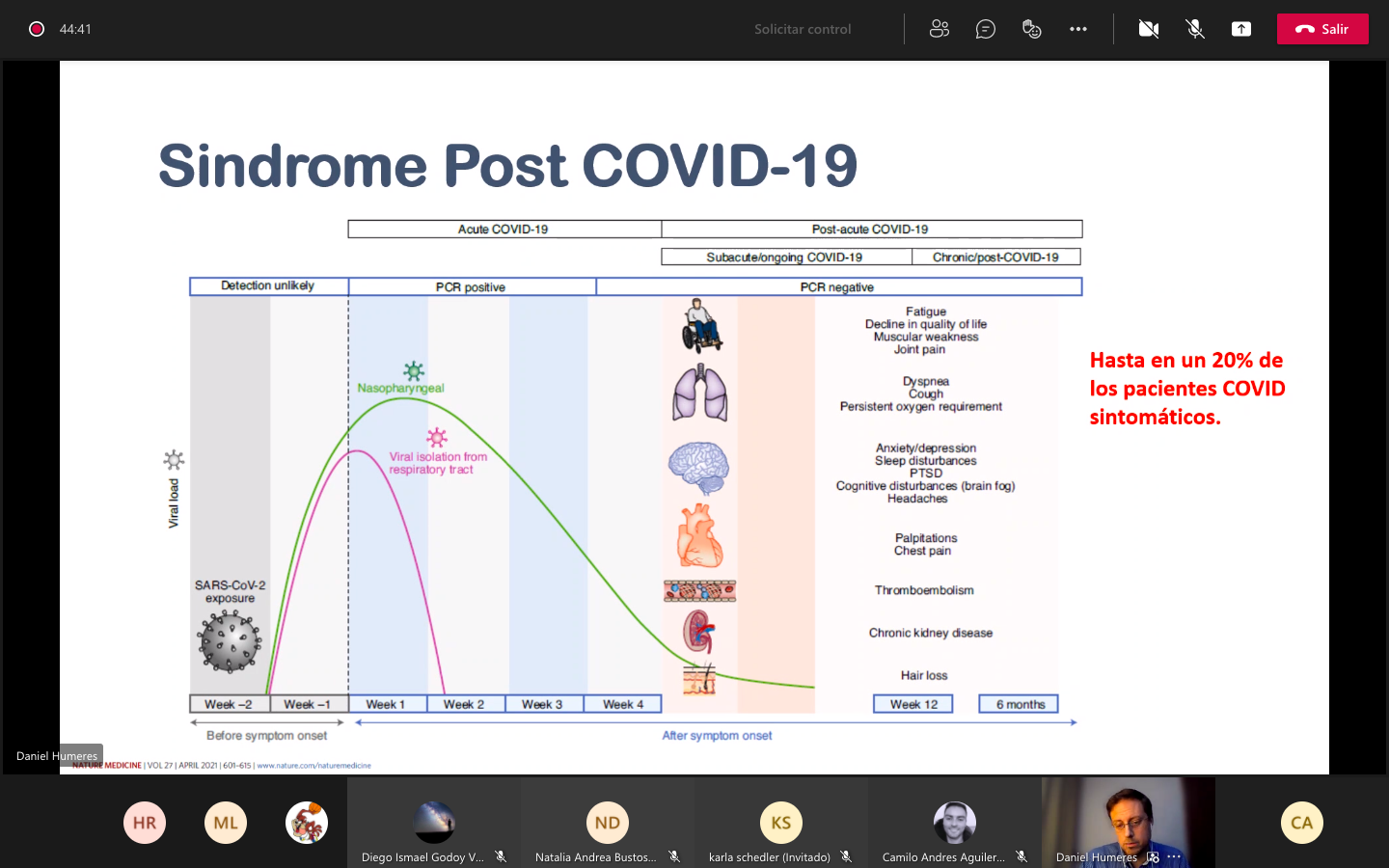This screenshot has height=868, width=1389.
Task: Open more options on Daniel Humeres tile
Action: coord(1174,856)
